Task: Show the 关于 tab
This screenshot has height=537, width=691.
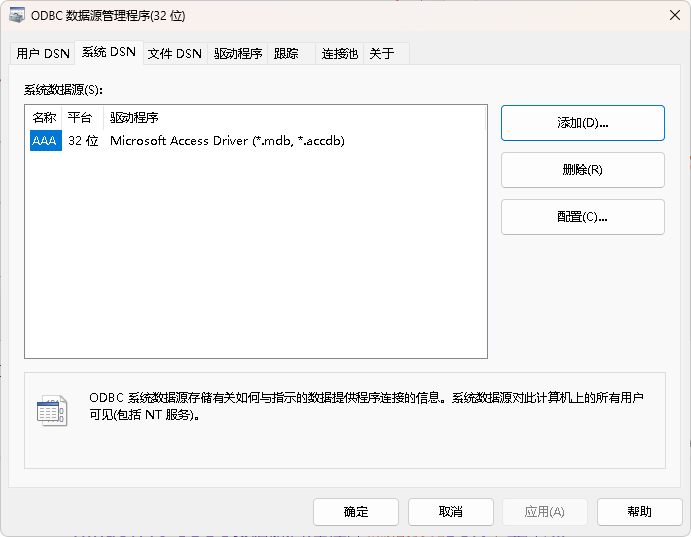Action: pyautogui.click(x=382, y=54)
